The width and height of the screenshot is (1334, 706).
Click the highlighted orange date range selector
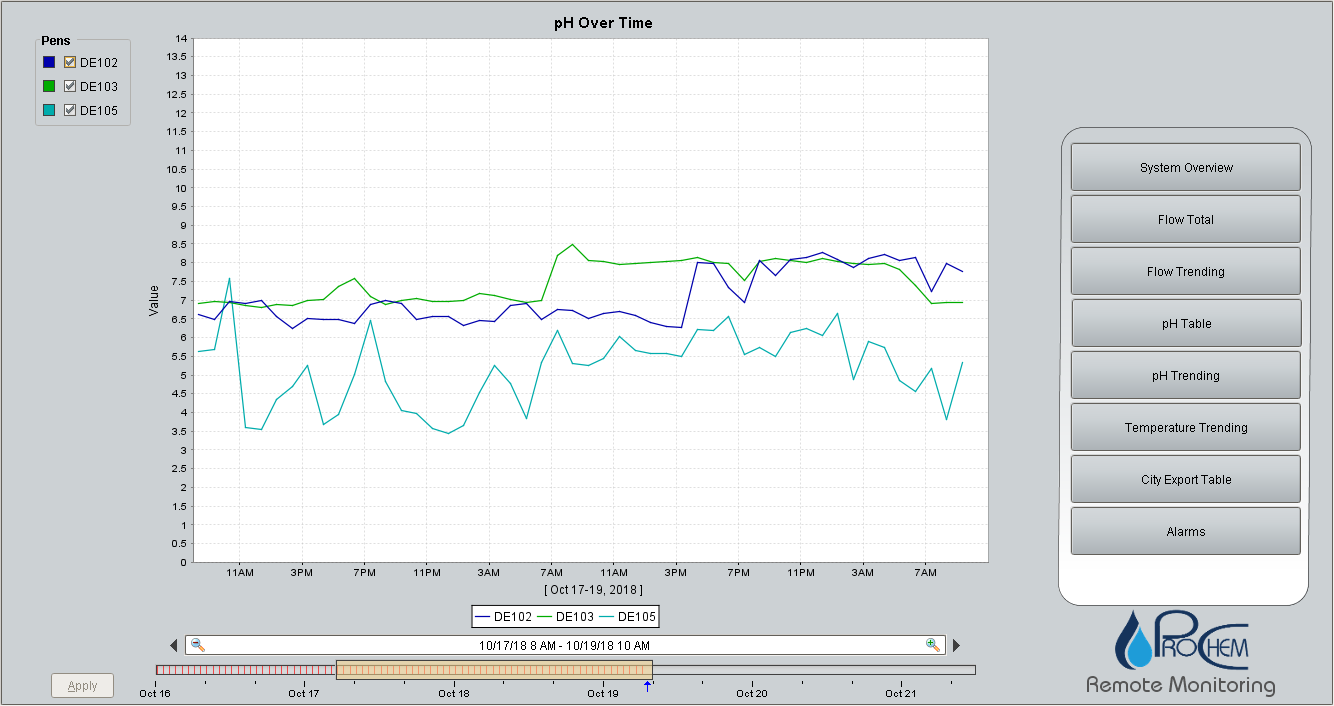494,669
